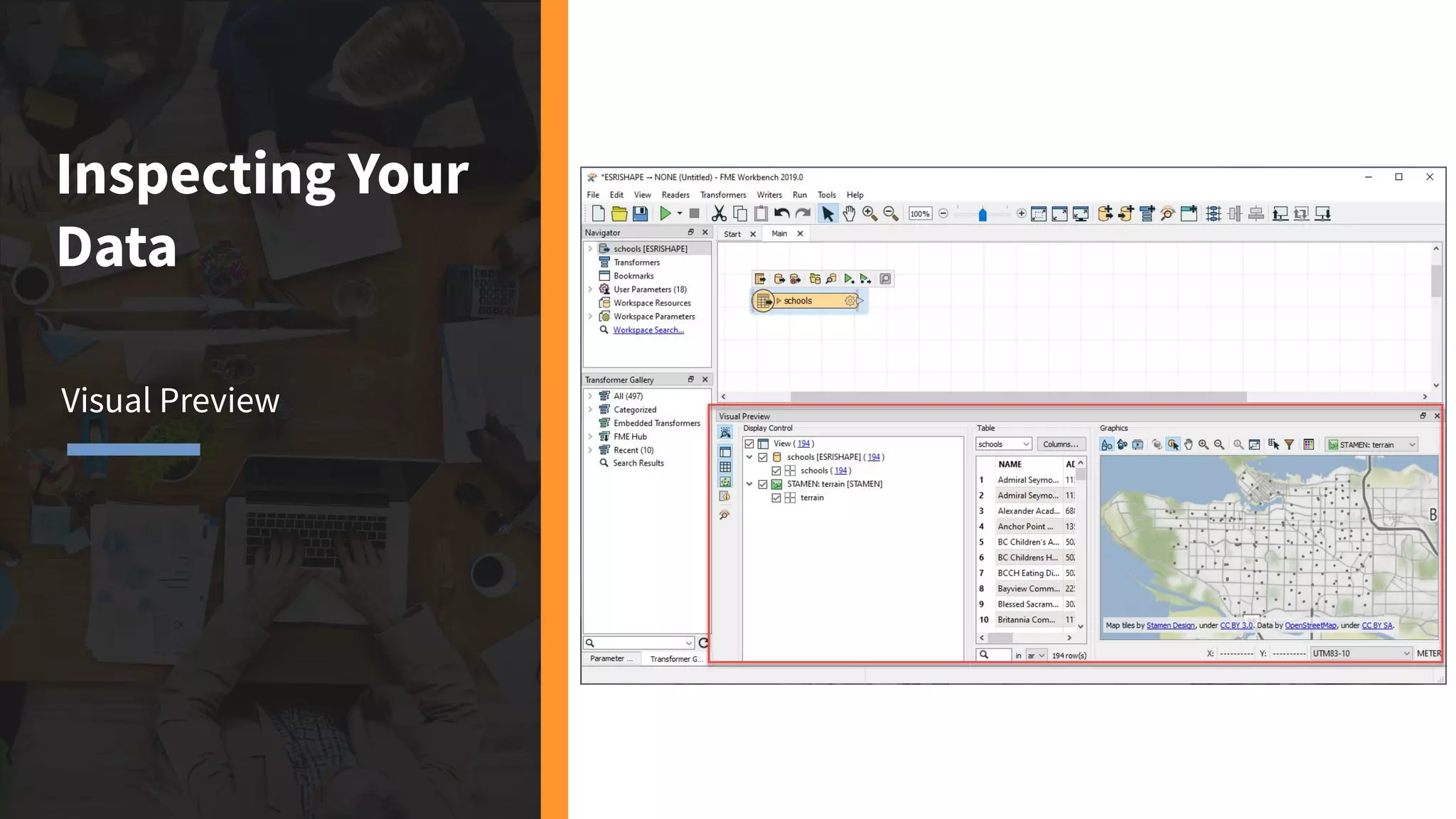Open a workspace with the folder icon

(x=619, y=214)
